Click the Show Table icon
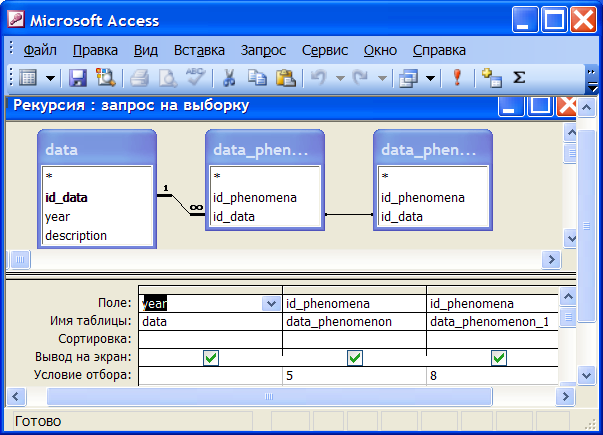 coord(492,78)
